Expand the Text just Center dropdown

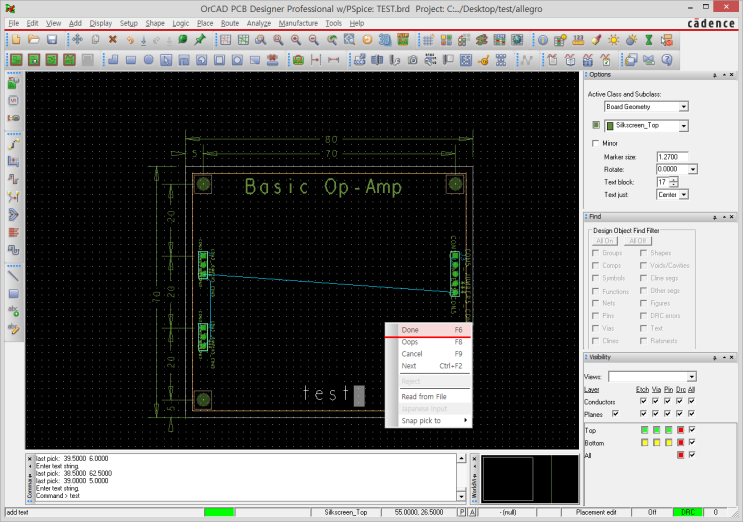point(684,194)
